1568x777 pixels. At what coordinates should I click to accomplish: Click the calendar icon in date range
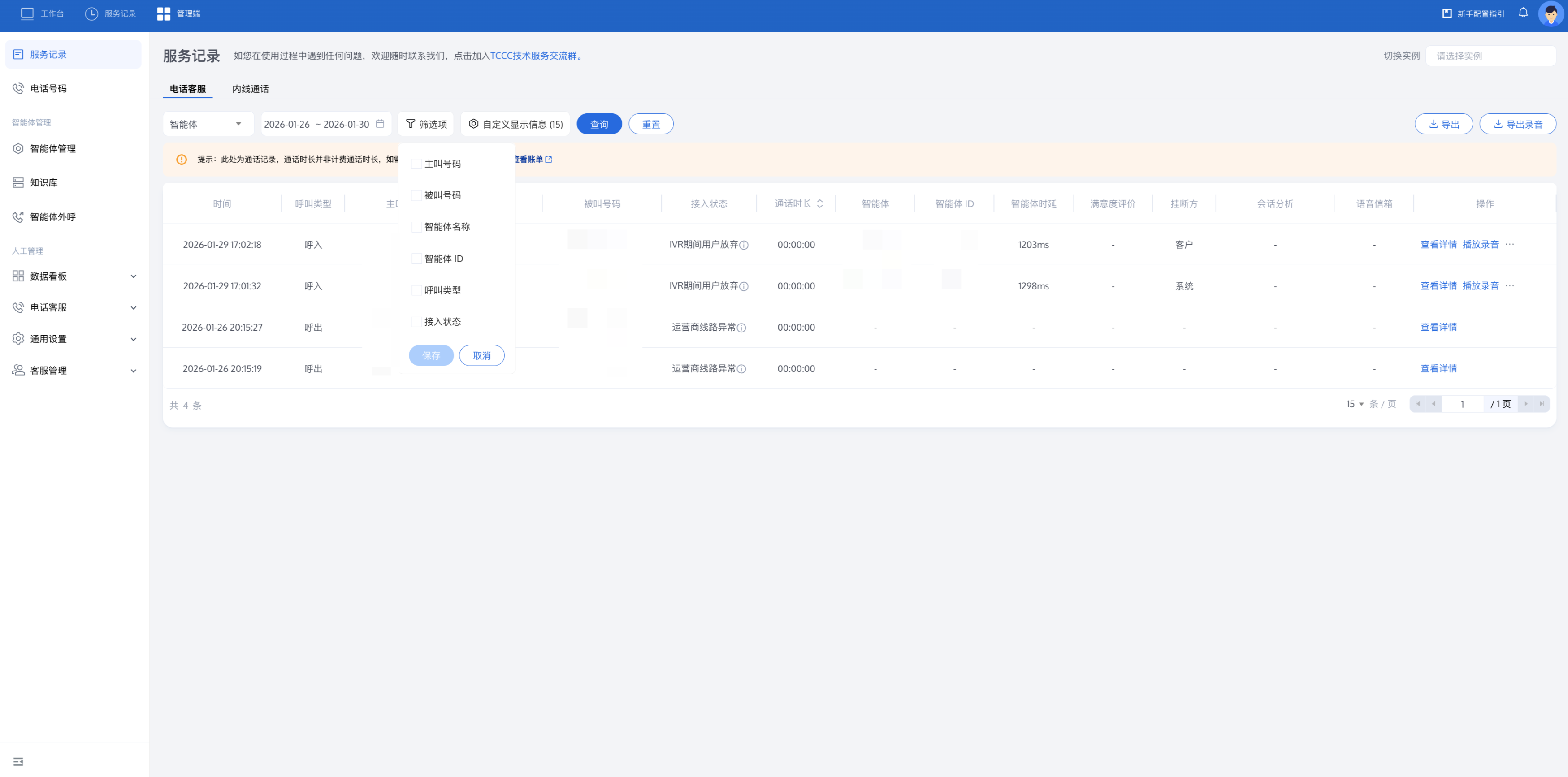(380, 124)
